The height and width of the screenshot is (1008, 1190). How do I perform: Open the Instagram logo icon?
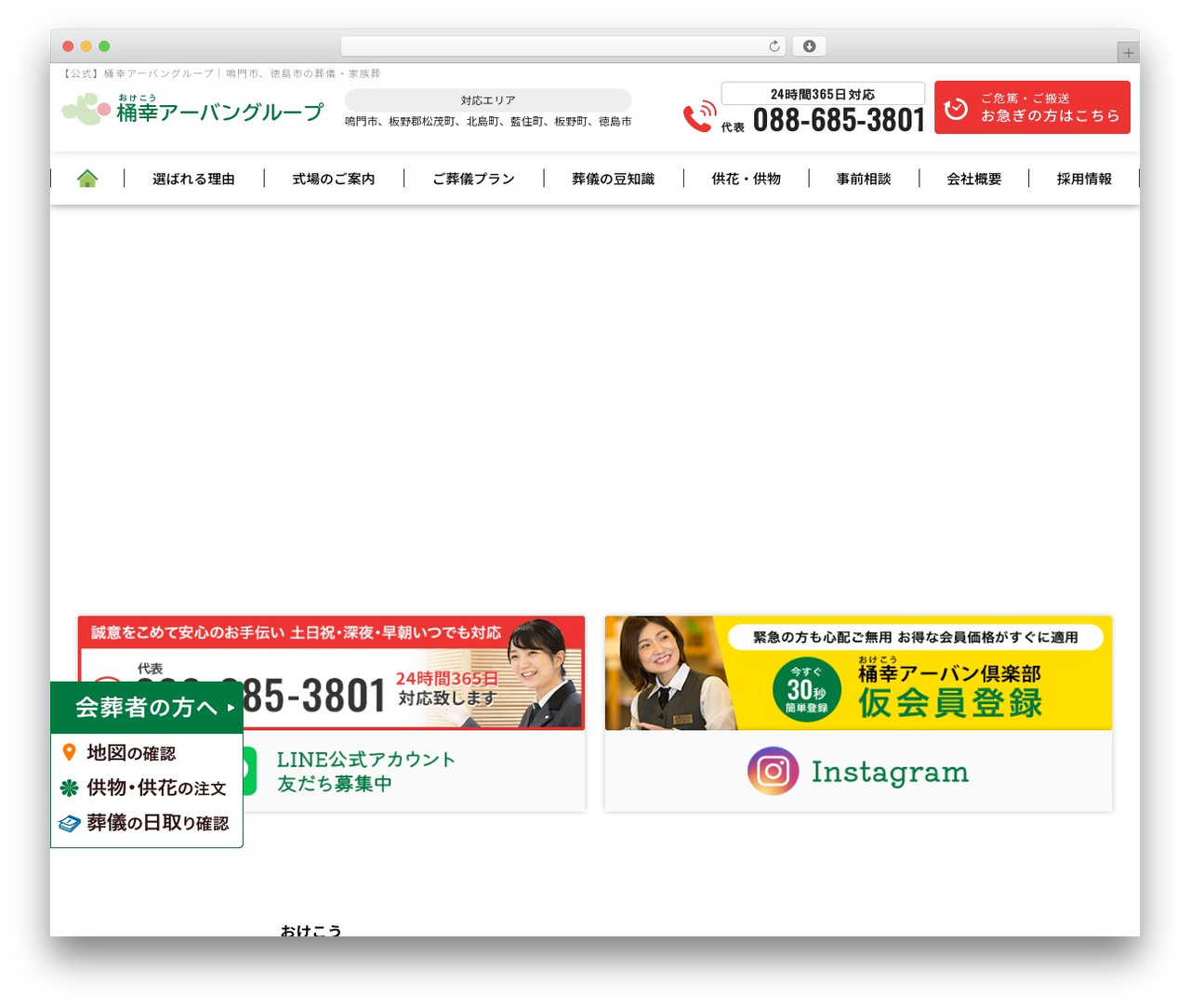[773, 771]
